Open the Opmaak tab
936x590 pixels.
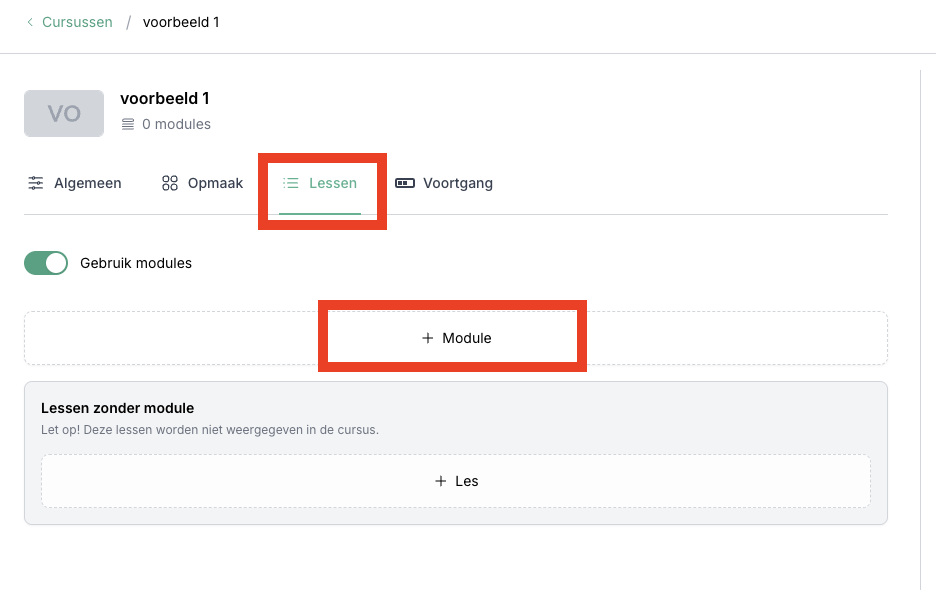215,183
